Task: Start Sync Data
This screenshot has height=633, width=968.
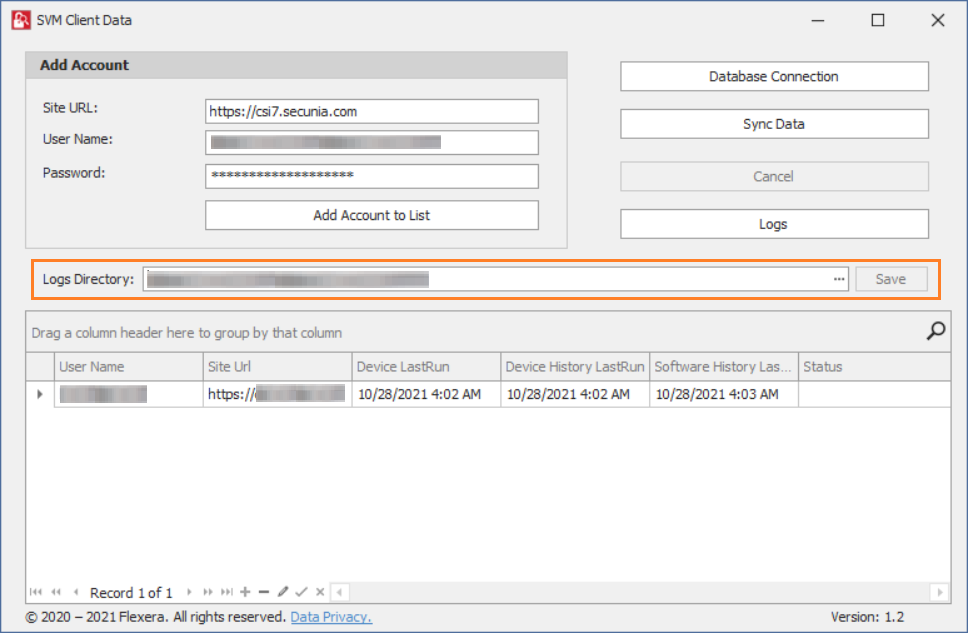Action: 774,124
